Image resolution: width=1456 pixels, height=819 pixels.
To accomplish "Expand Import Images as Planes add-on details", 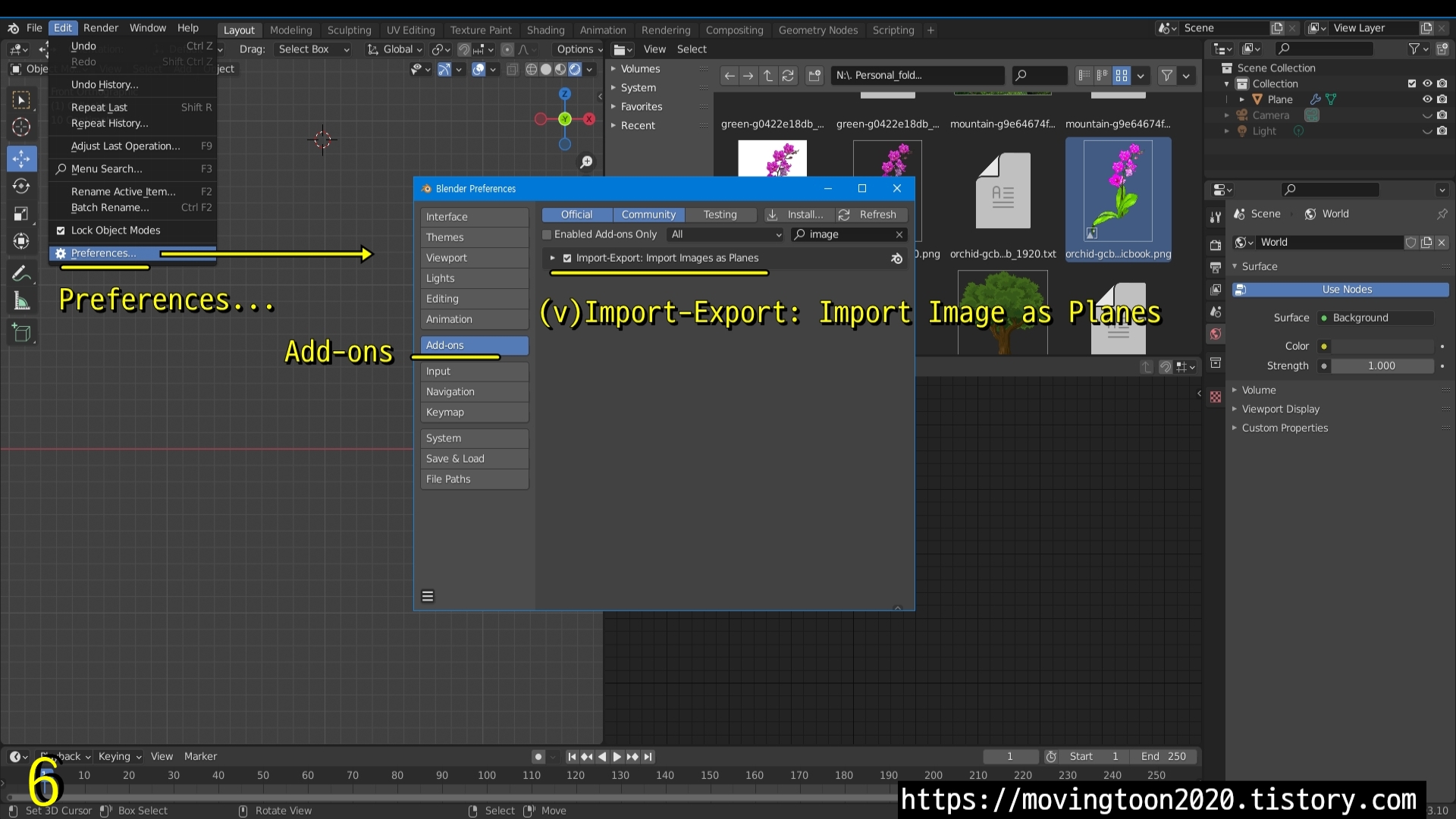I will tap(553, 259).
